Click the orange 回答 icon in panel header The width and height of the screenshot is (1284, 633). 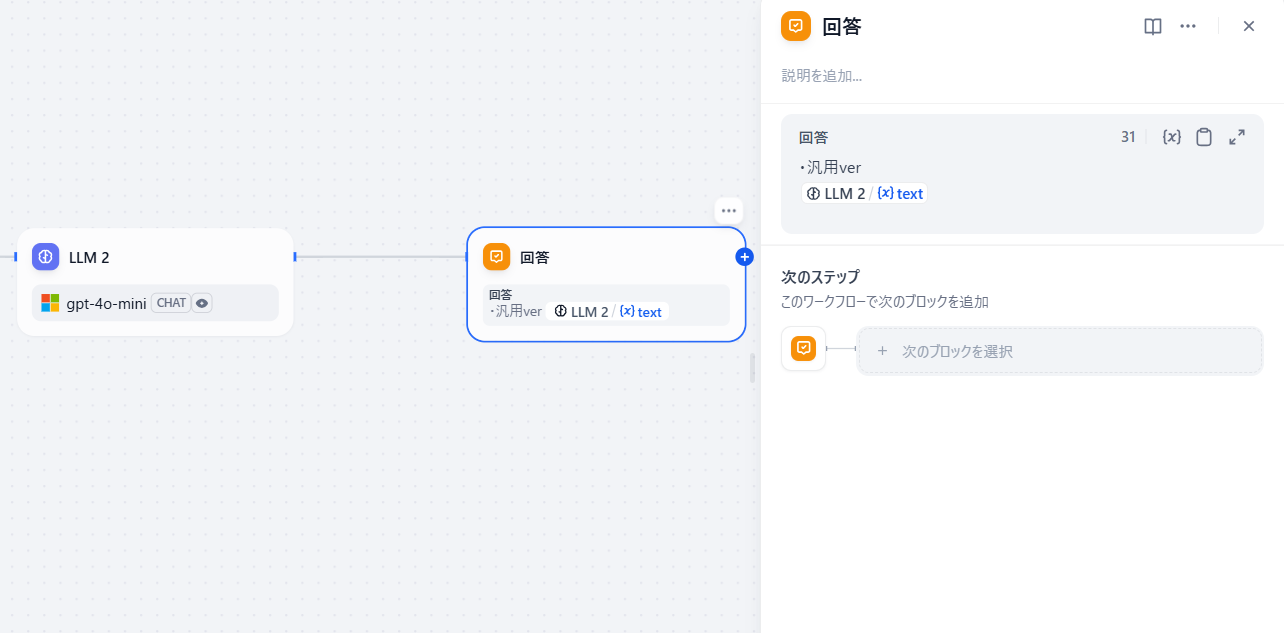click(x=796, y=26)
